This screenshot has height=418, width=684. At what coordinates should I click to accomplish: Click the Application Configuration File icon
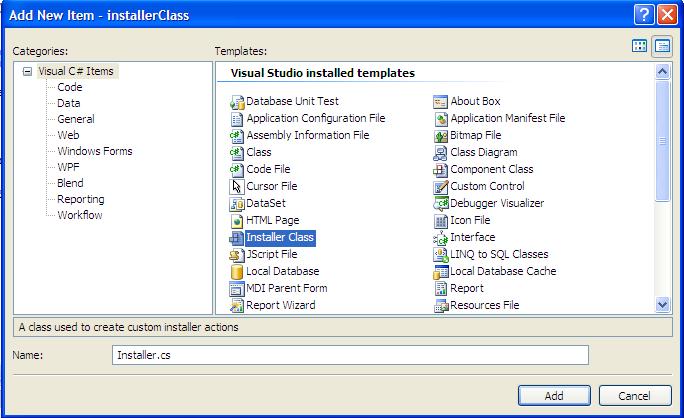(237, 119)
